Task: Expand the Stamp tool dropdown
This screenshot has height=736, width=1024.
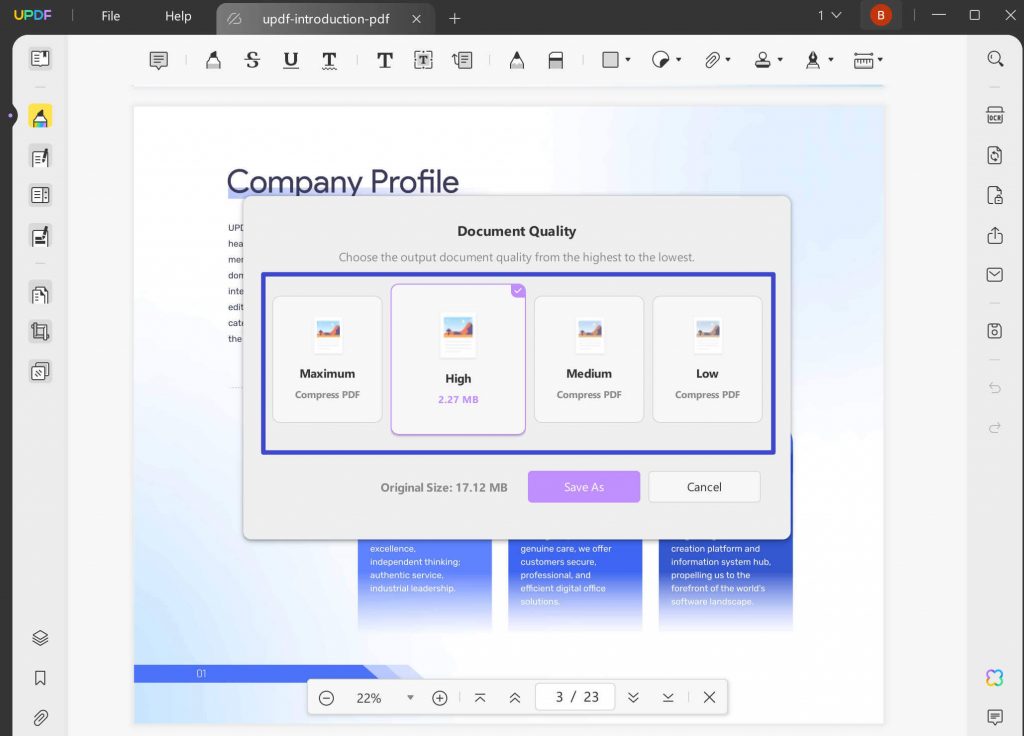Action: coord(779,60)
